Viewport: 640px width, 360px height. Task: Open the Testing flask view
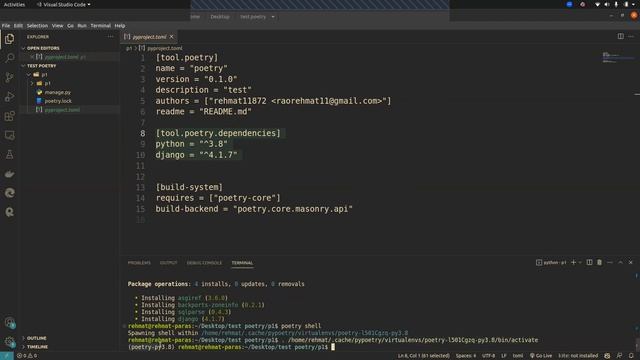pos(9,154)
